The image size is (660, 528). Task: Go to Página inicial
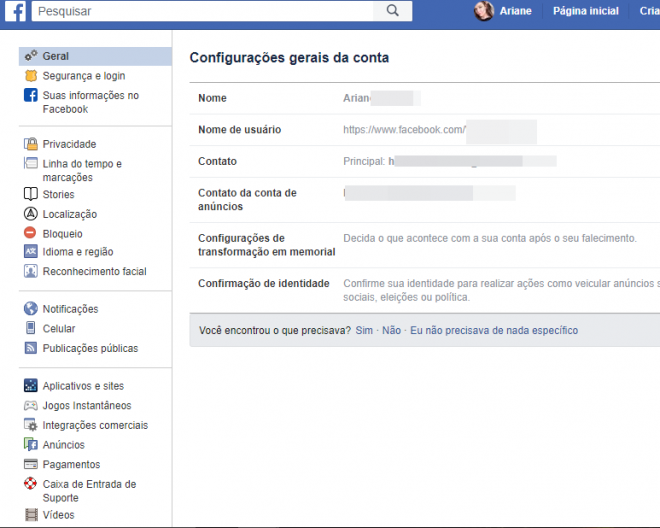586,11
